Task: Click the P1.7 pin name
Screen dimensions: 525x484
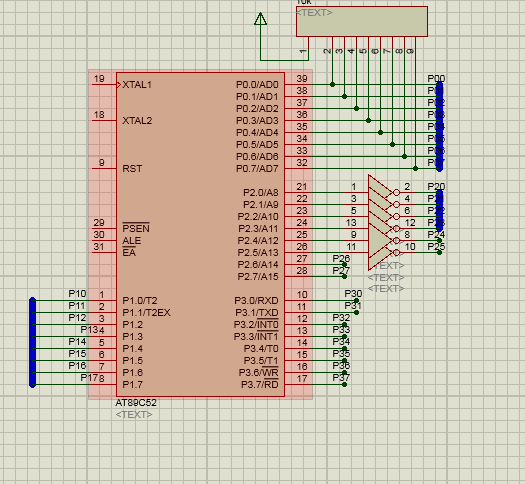Action: [133, 385]
